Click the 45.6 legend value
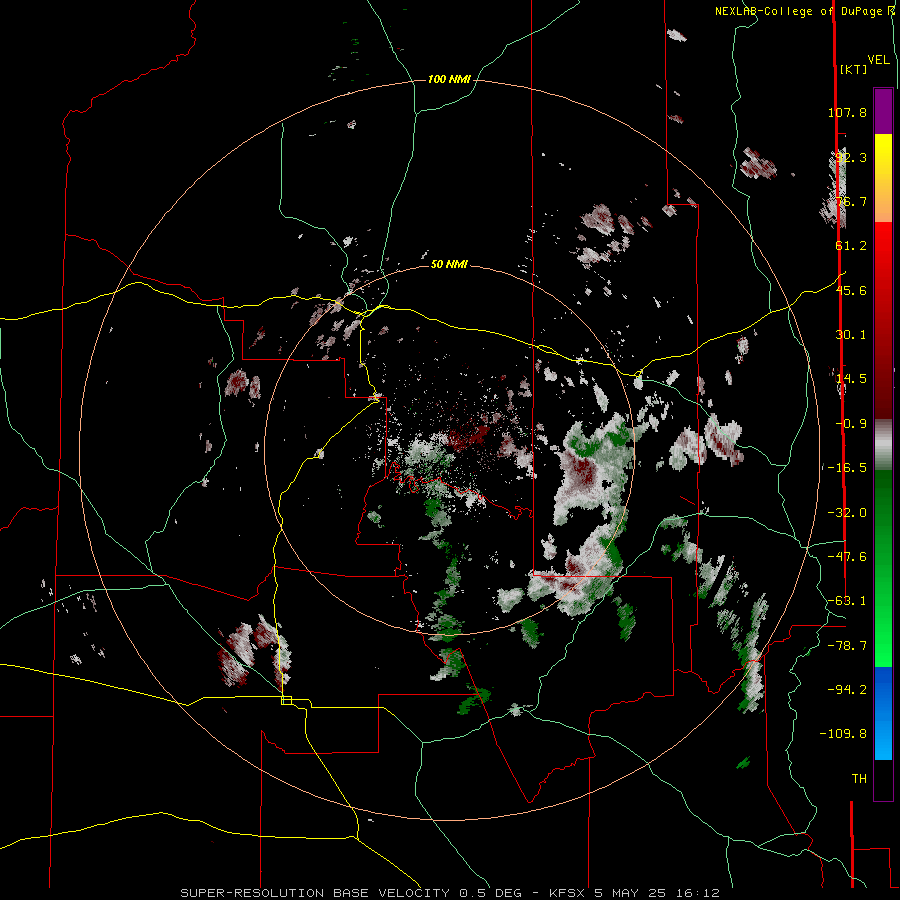This screenshot has height=900, width=900. click(x=851, y=290)
